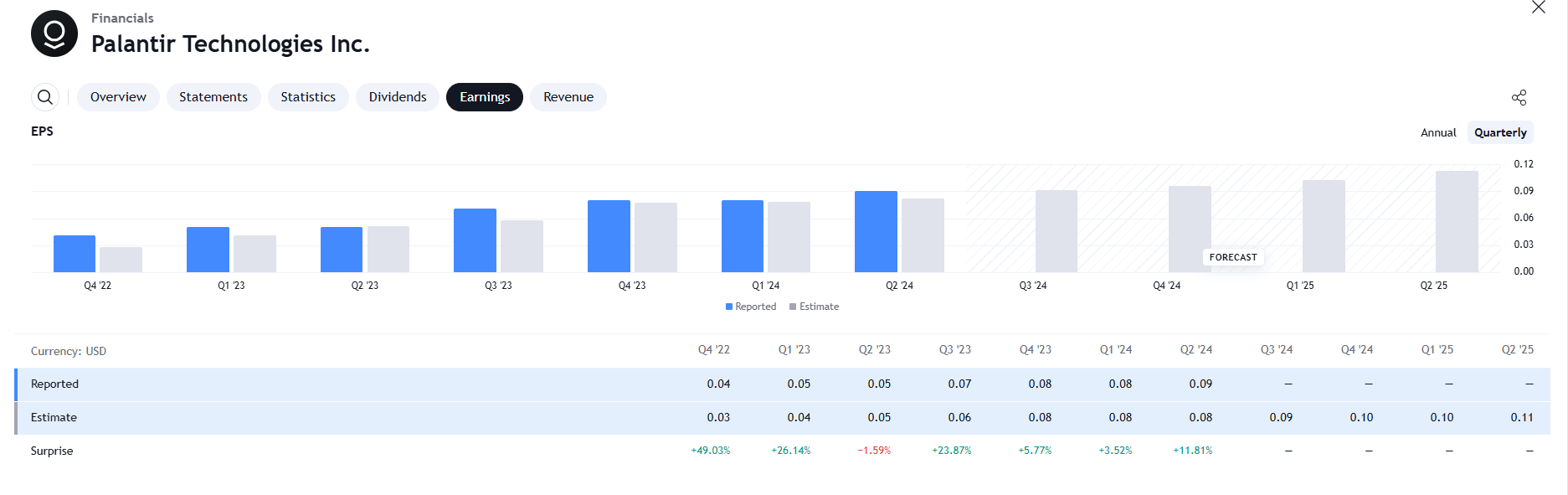
Task: Click the Currency: USD label
Action: (69, 351)
